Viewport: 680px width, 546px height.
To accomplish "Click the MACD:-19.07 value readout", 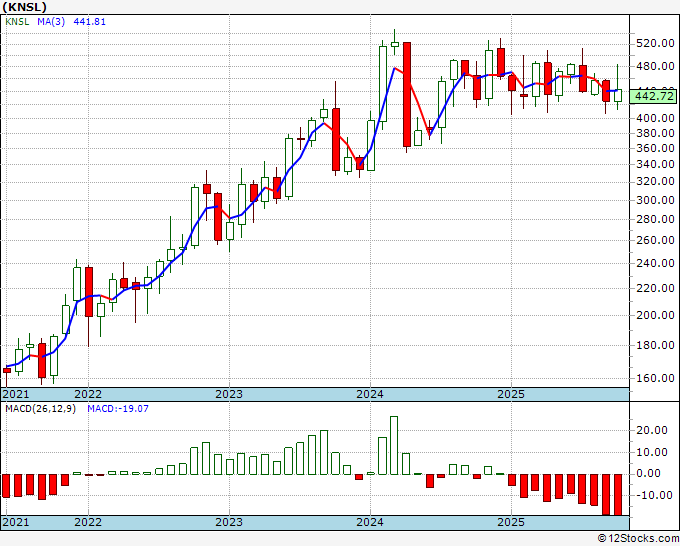I will coord(118,409).
